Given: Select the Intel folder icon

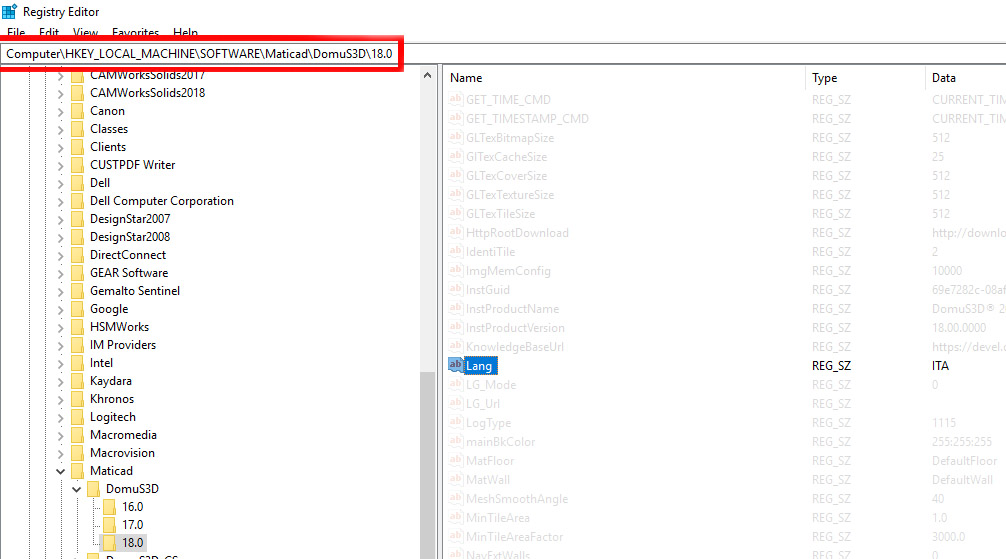Looking at the screenshot, I should (x=78, y=363).
